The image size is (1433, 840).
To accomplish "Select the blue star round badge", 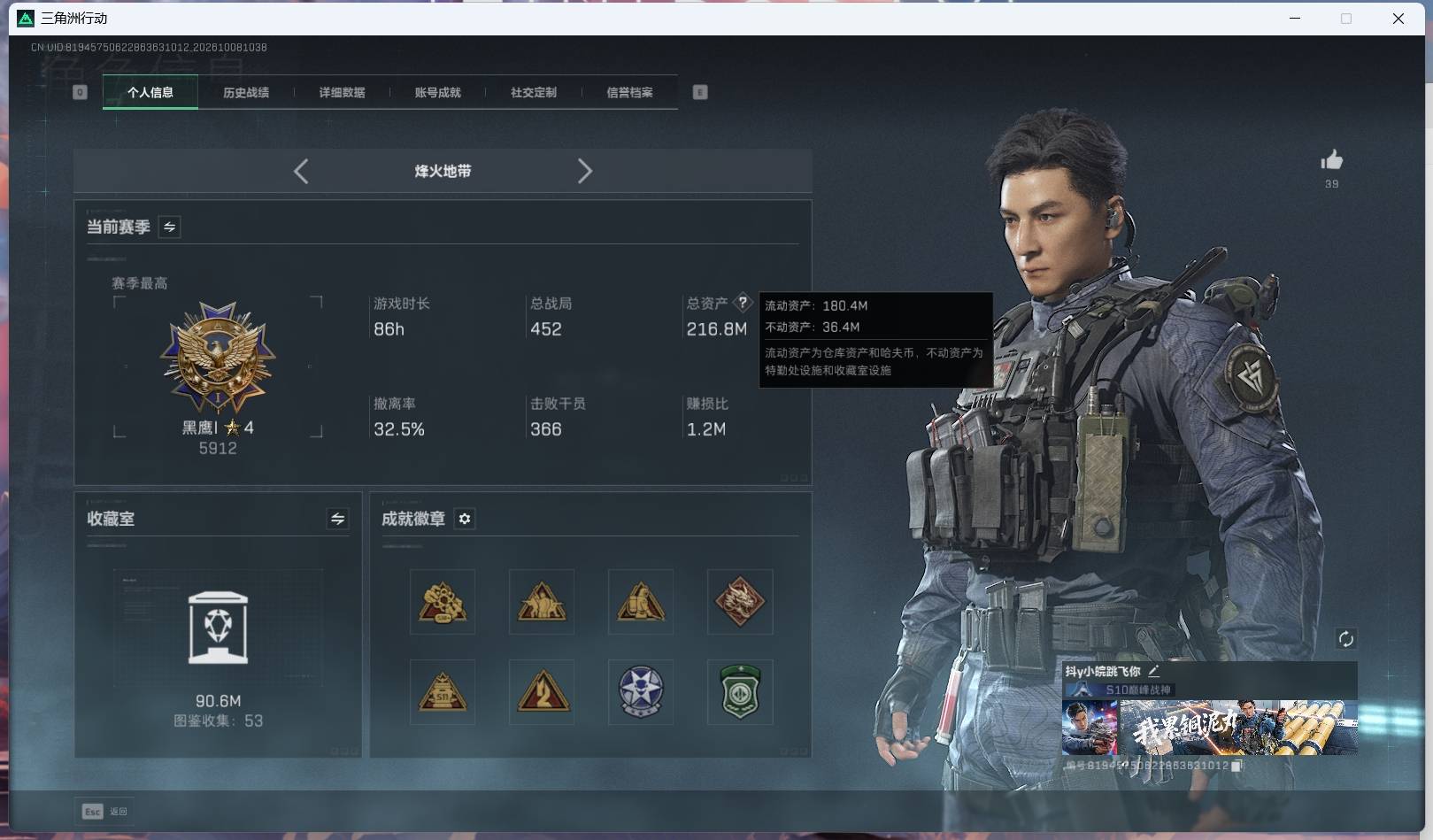I will [x=641, y=691].
